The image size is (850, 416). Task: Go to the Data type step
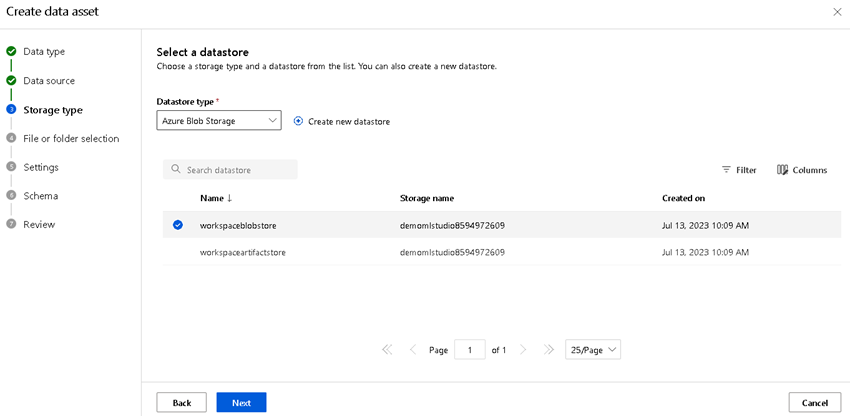pos(44,52)
